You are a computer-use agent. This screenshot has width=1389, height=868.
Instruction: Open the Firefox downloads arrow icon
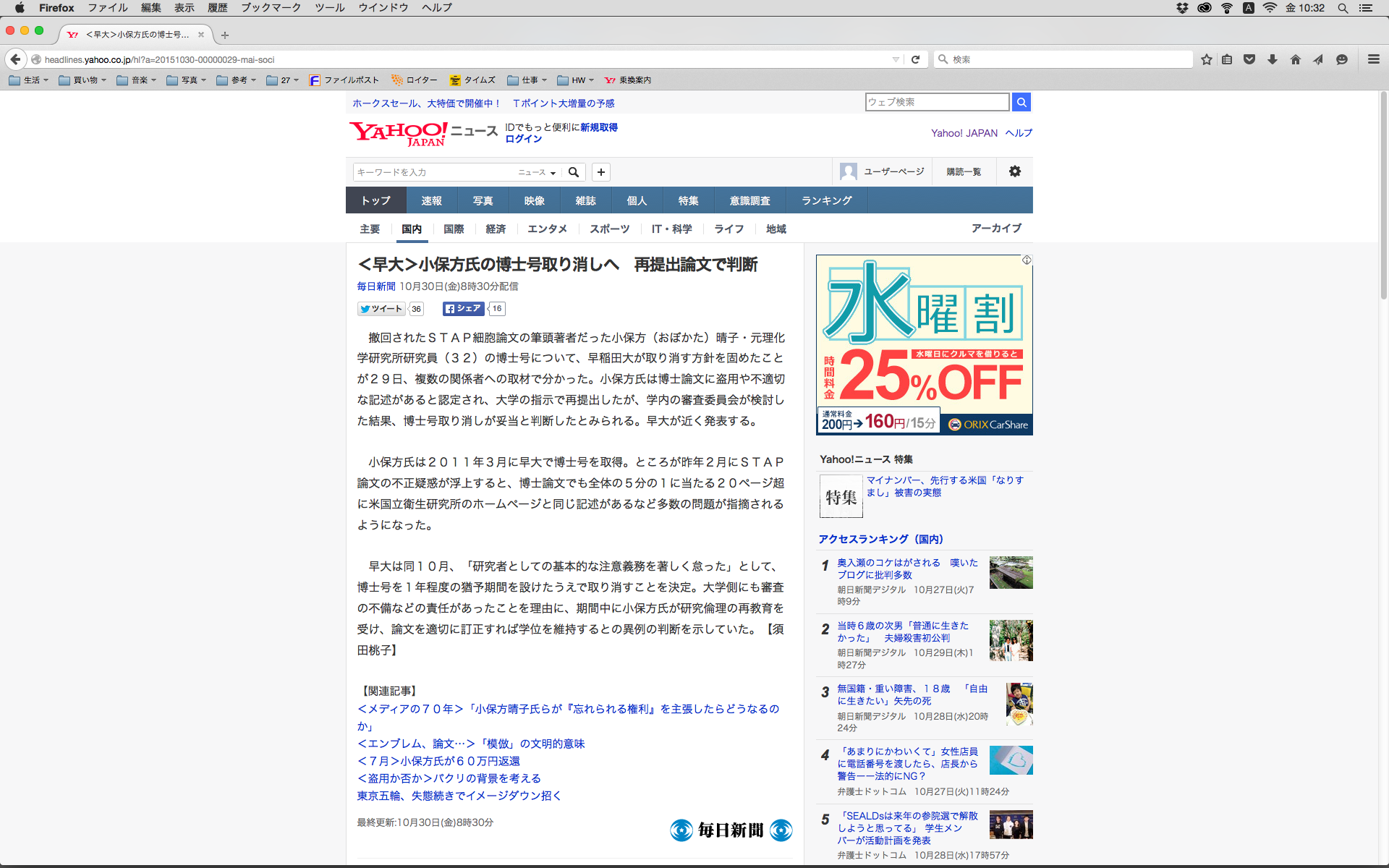pos(1273,59)
